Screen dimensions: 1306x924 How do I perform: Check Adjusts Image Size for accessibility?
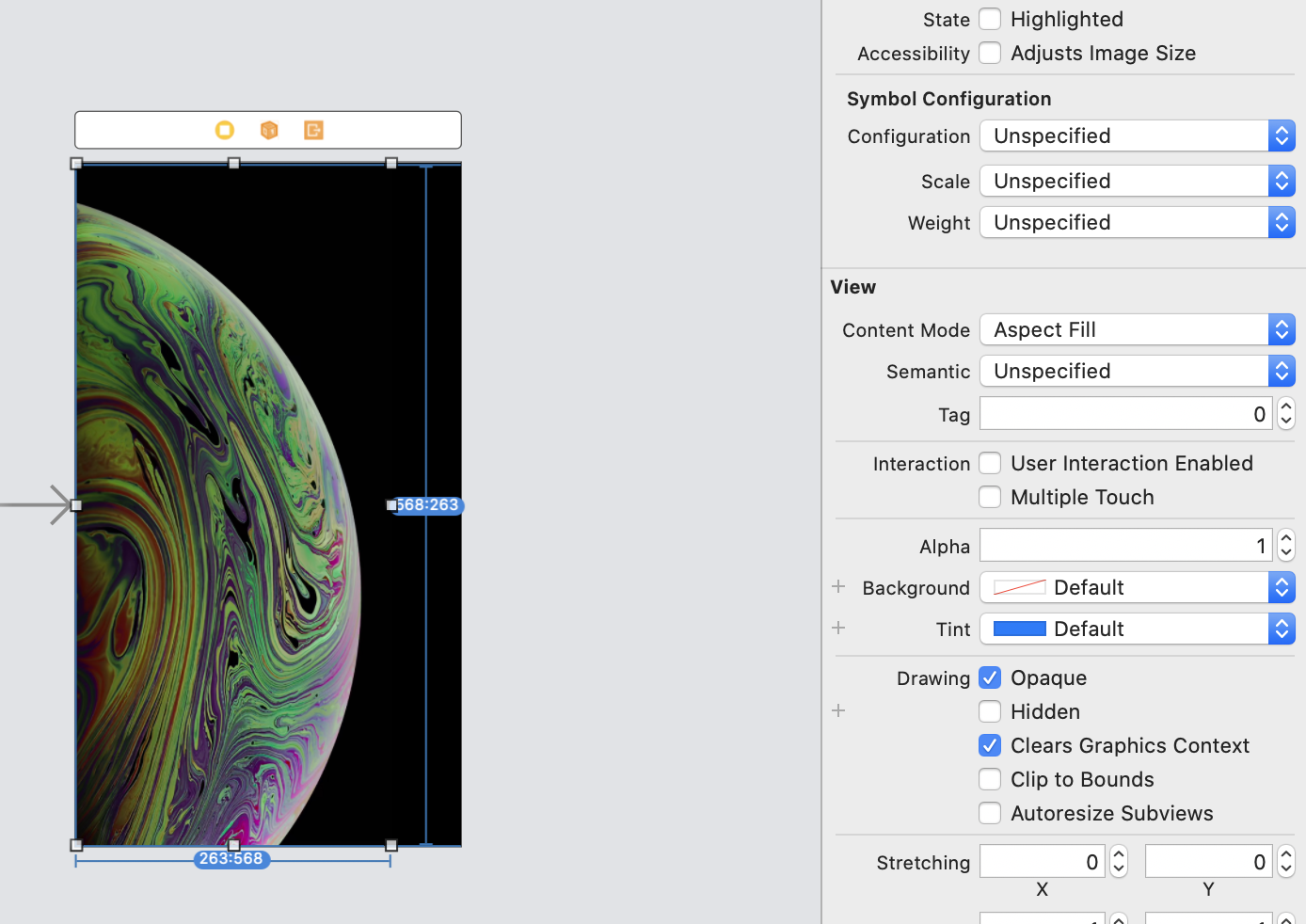pos(990,53)
